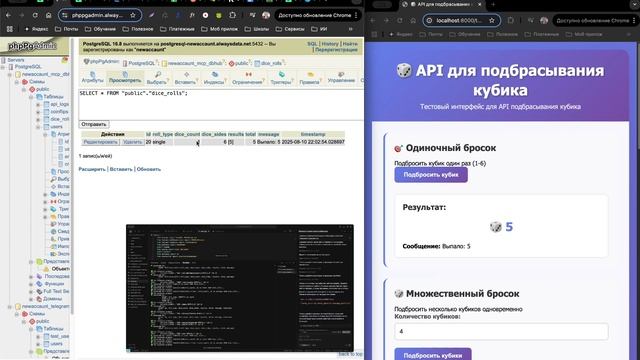Open a new tab in right Chrome window
The height and width of the screenshot is (360, 640).
(x=493, y=4)
